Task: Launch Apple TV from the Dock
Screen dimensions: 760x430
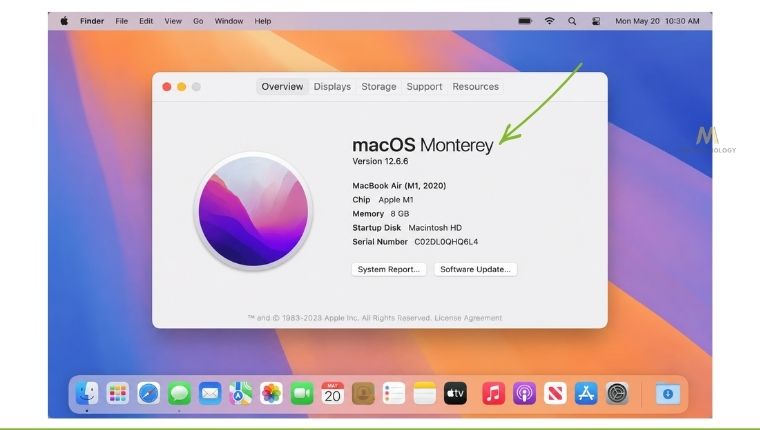Action: point(456,393)
